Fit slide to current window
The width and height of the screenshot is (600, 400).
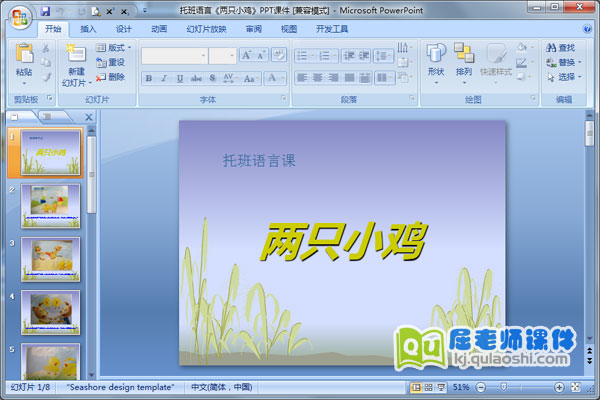pos(576,387)
